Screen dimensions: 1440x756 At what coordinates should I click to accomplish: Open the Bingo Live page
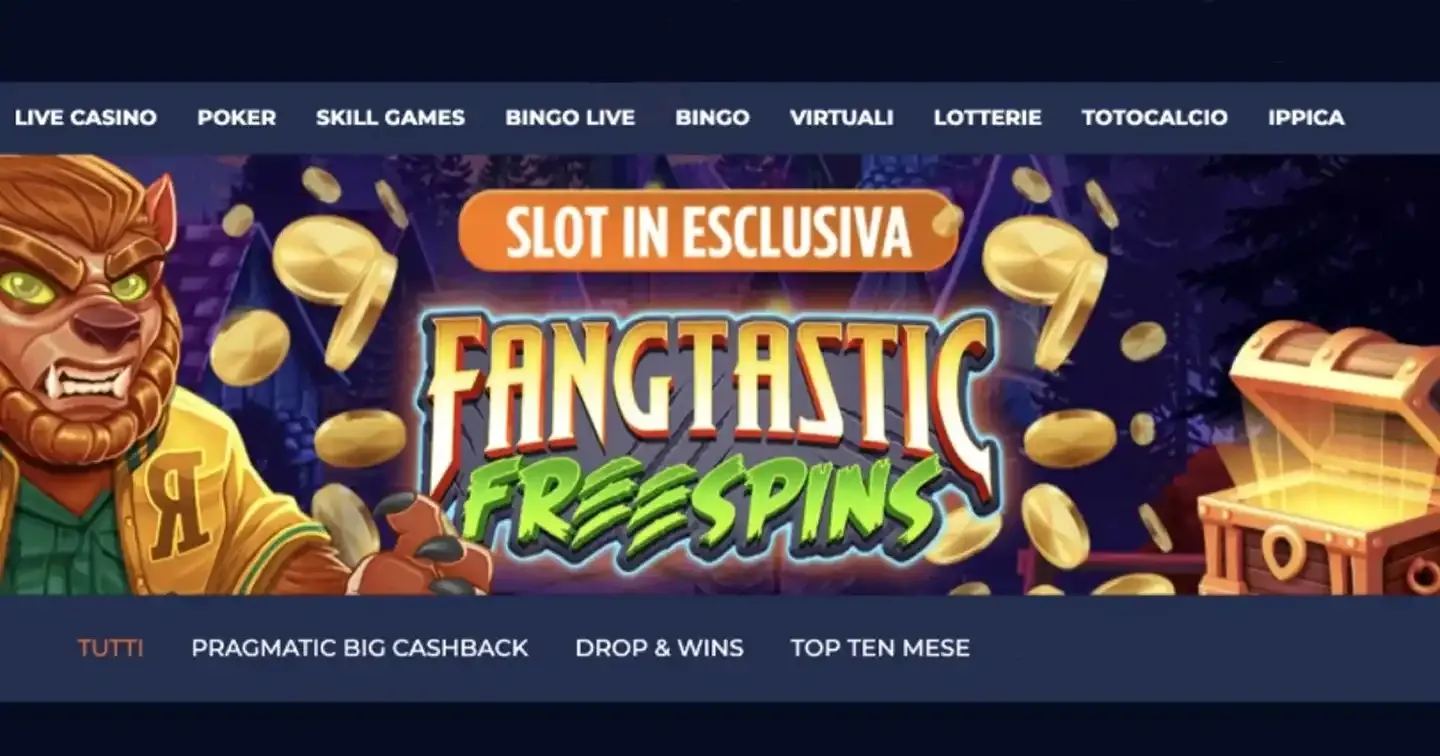point(570,118)
